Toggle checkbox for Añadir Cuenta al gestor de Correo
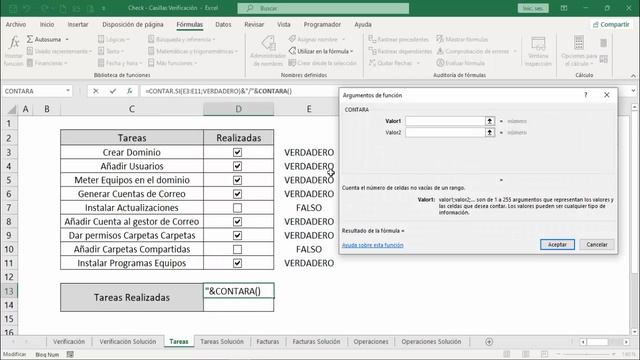 237,222
